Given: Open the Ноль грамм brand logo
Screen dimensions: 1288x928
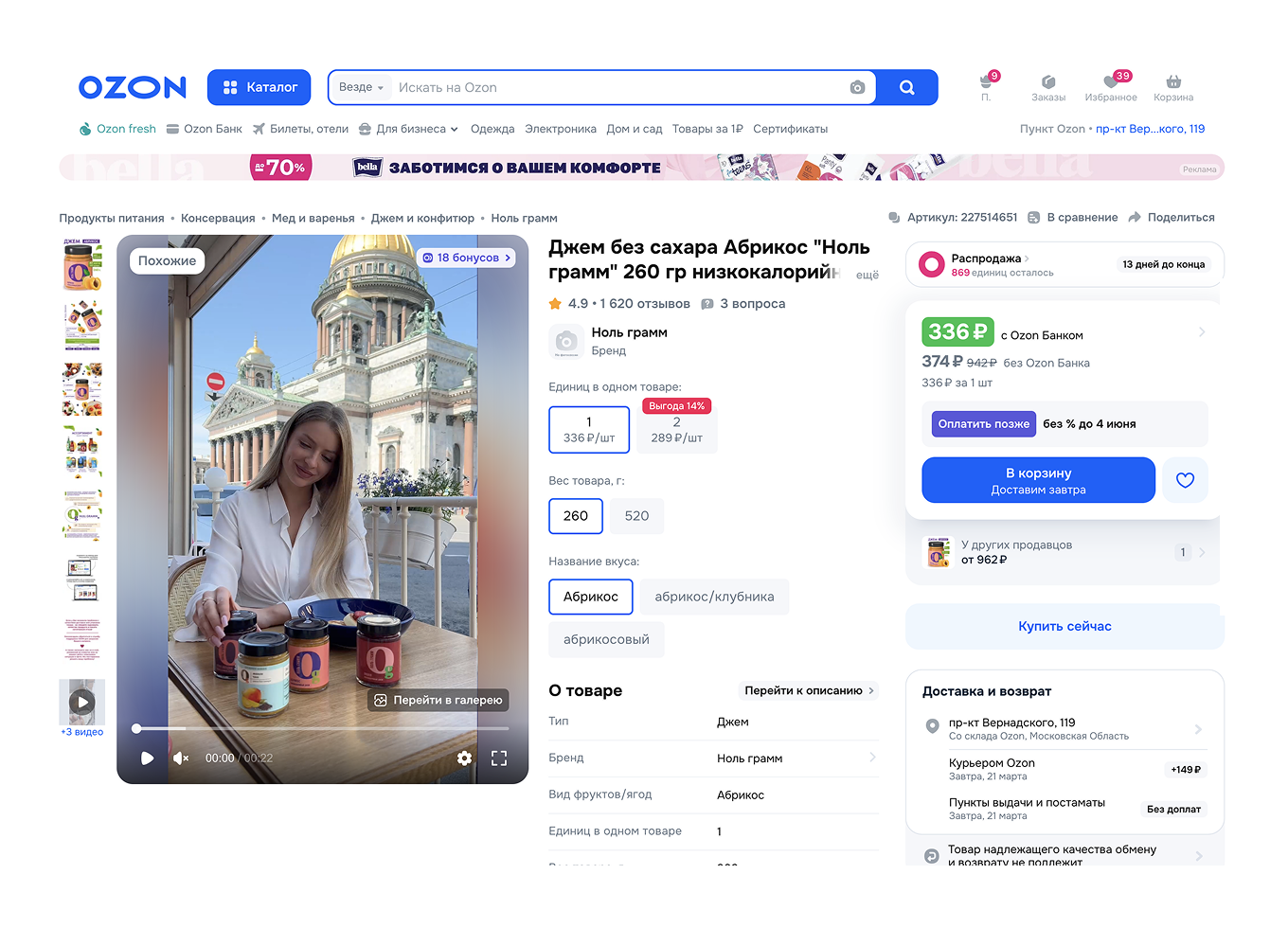Looking at the screenshot, I should pos(566,341).
